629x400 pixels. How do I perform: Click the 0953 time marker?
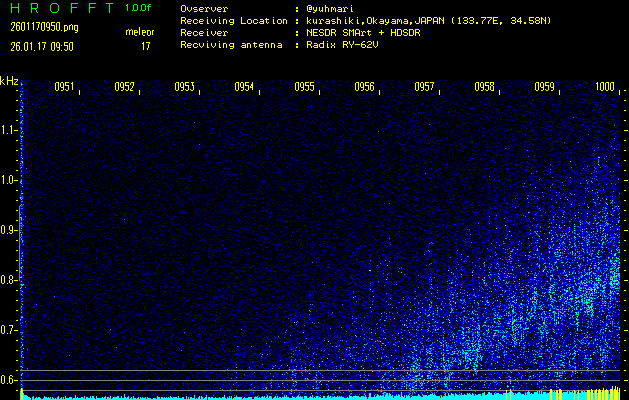185,87
